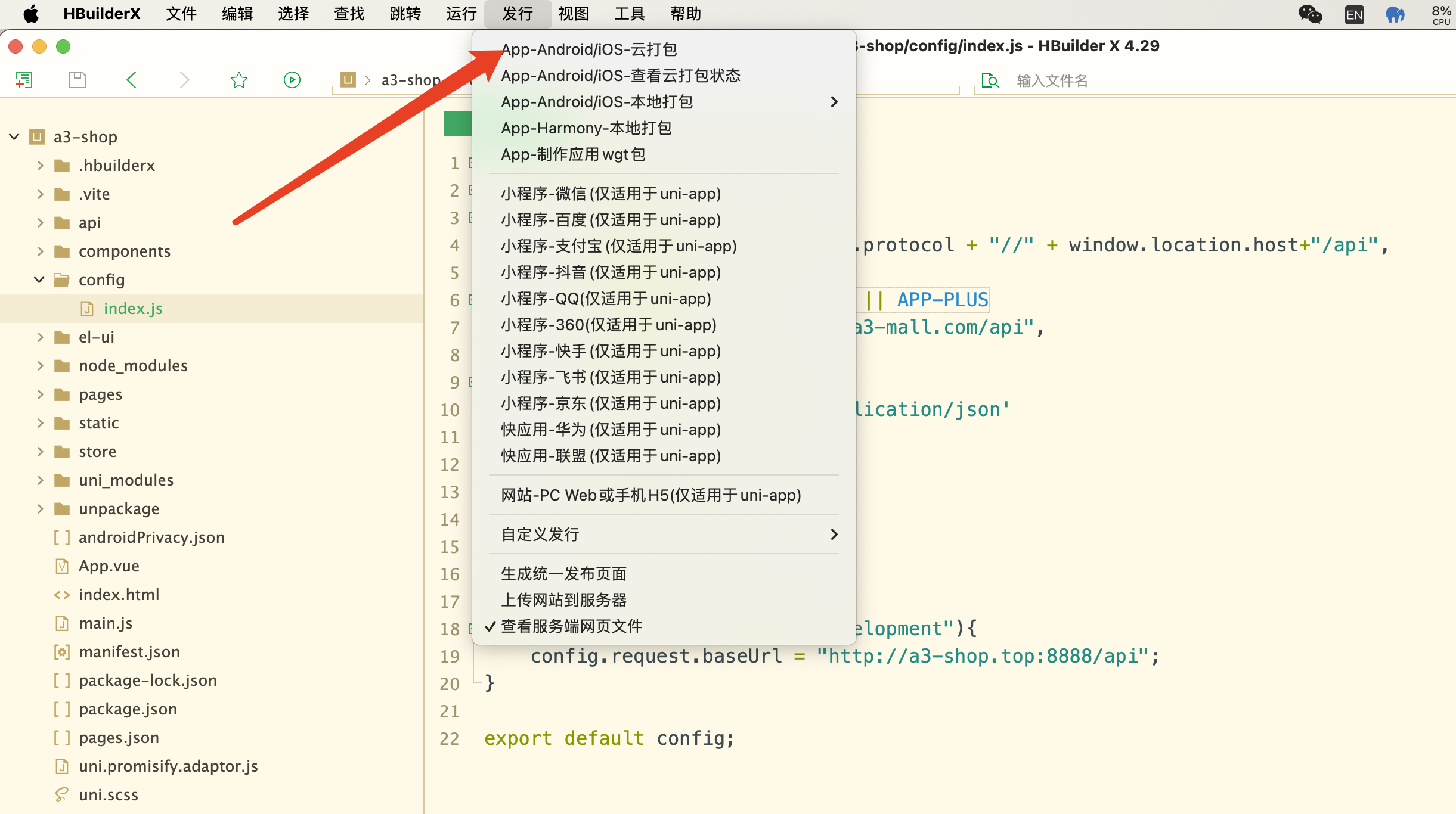Choose App-Android/iOS-查看云打包状态
The width and height of the screenshot is (1456, 814).
(x=664, y=76)
